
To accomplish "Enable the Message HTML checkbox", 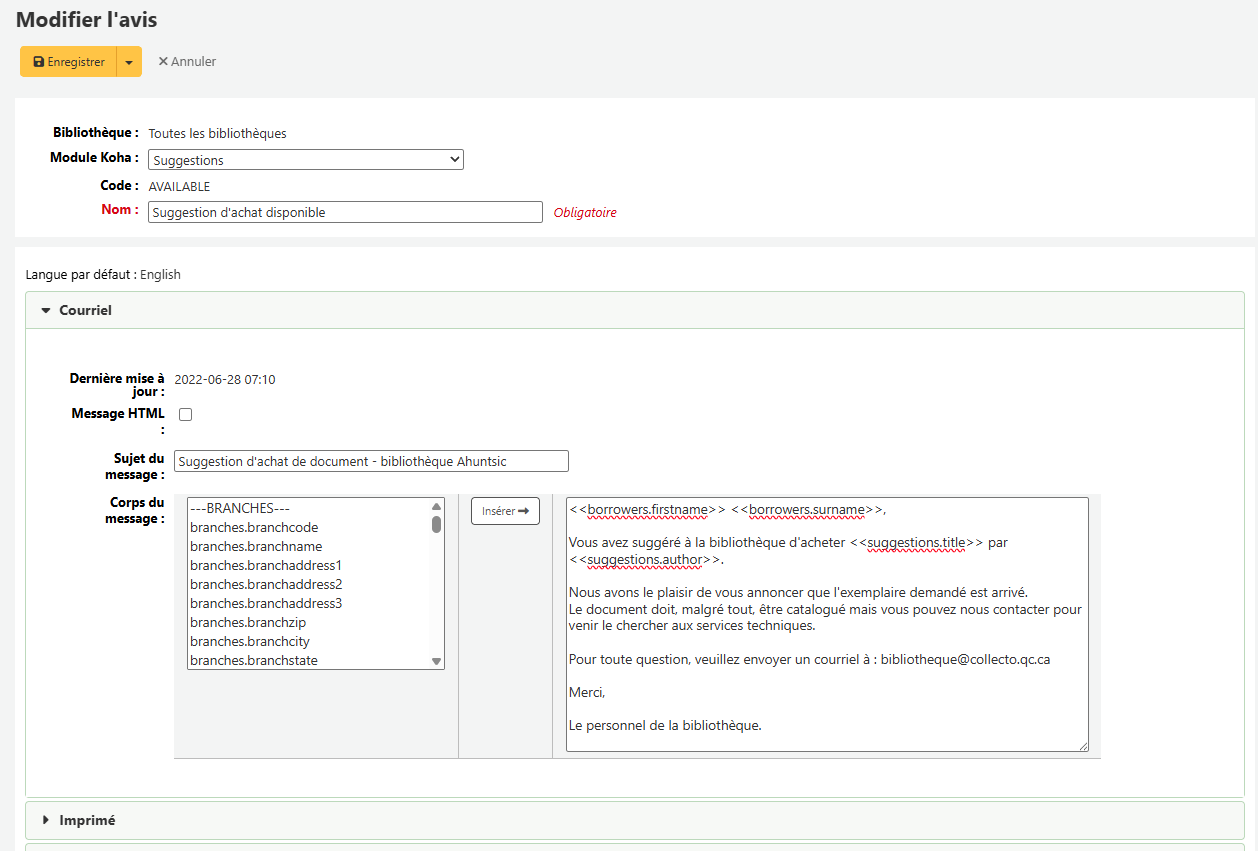I will pyautogui.click(x=185, y=414).
